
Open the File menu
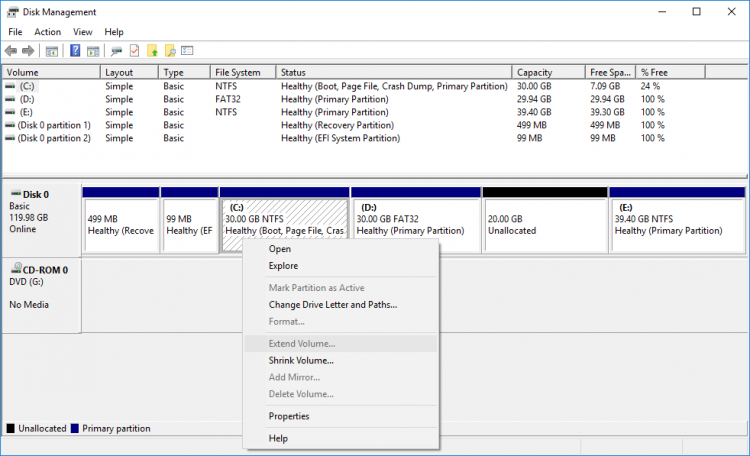pos(15,32)
